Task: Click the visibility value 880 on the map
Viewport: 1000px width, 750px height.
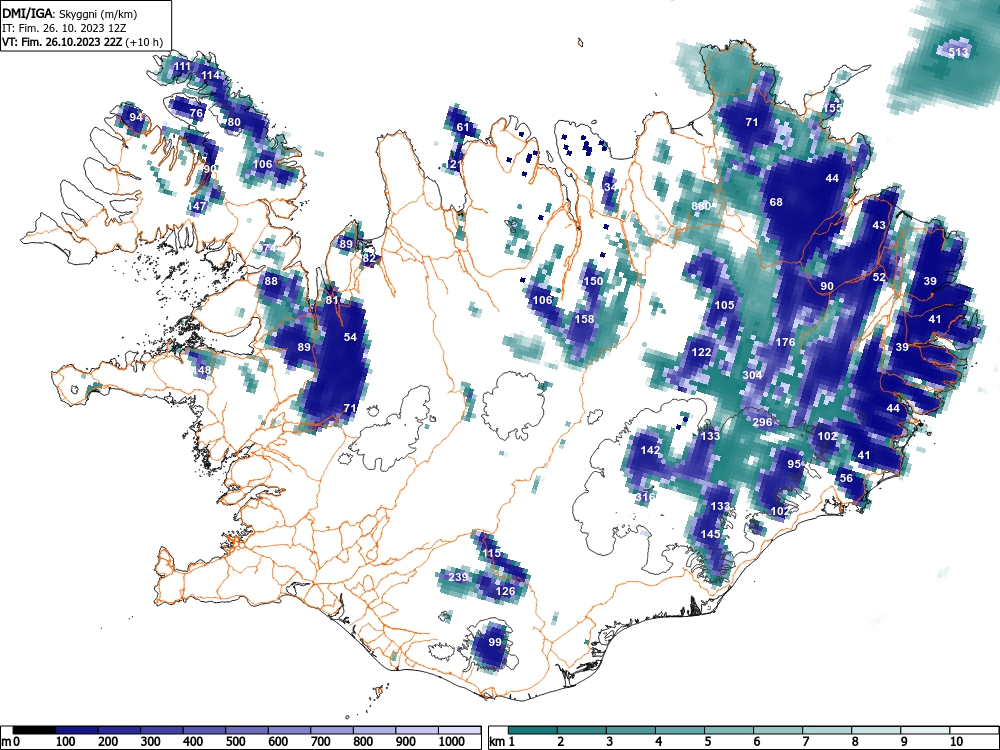Action: tap(701, 206)
